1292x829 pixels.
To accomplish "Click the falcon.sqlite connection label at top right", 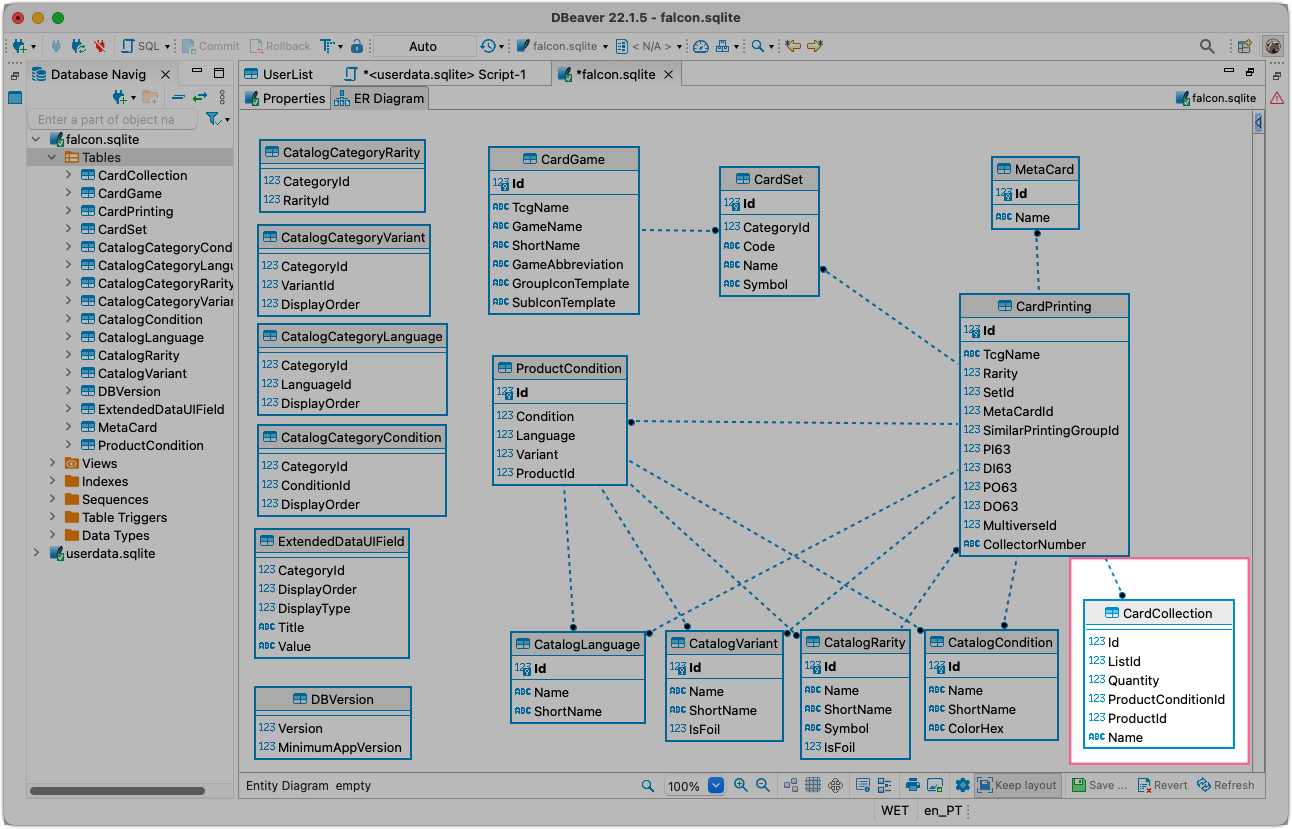I will point(1216,98).
